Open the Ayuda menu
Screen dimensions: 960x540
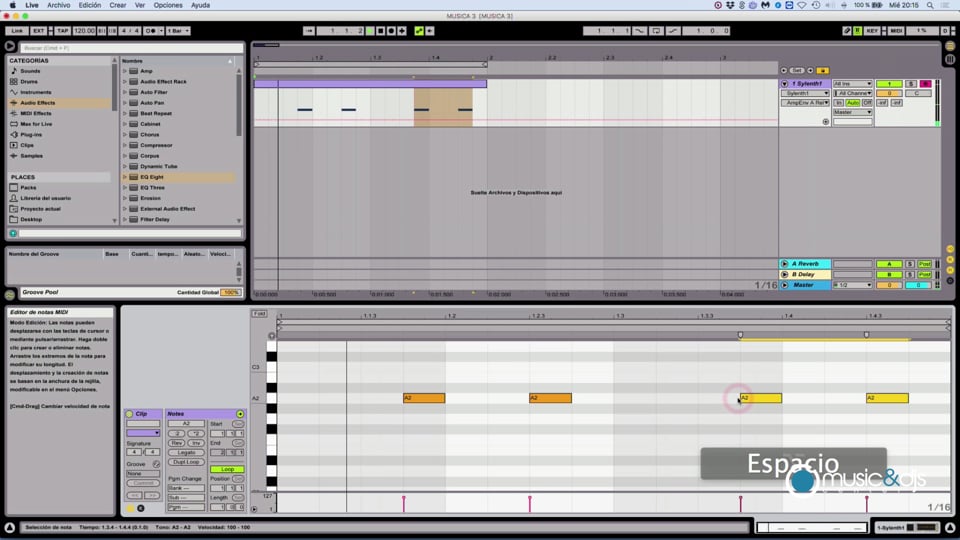[x=200, y=5]
